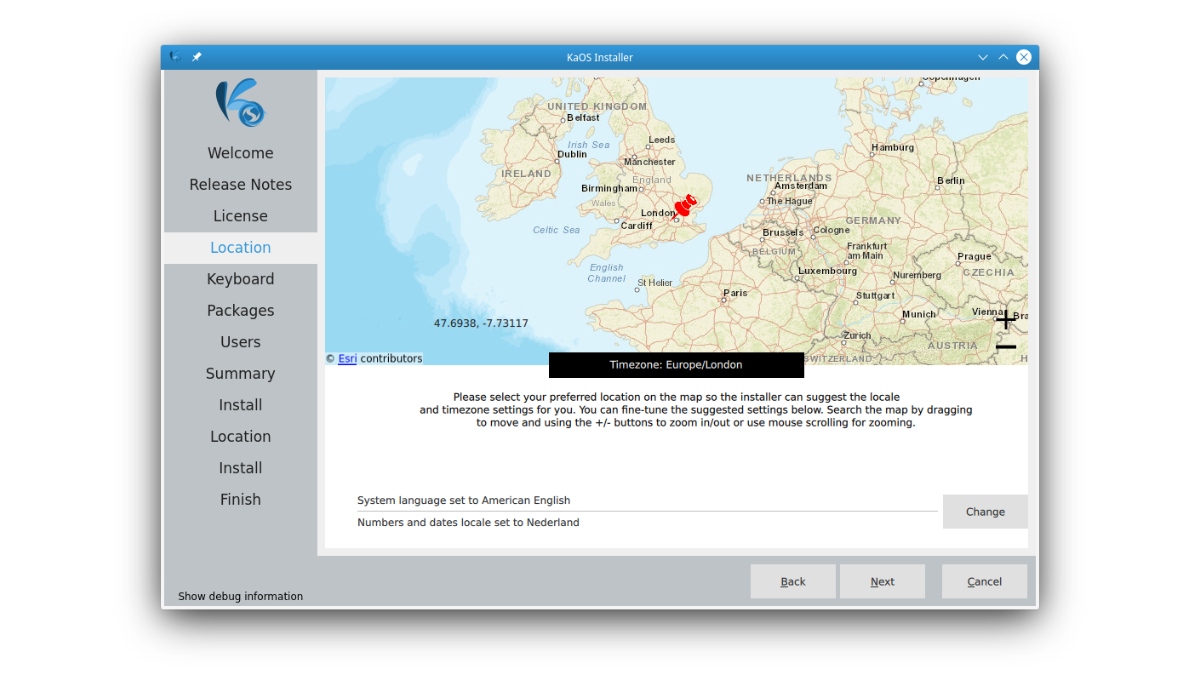Click Numbers and dates locale set to Nederland
1200x675 pixels.
point(468,522)
